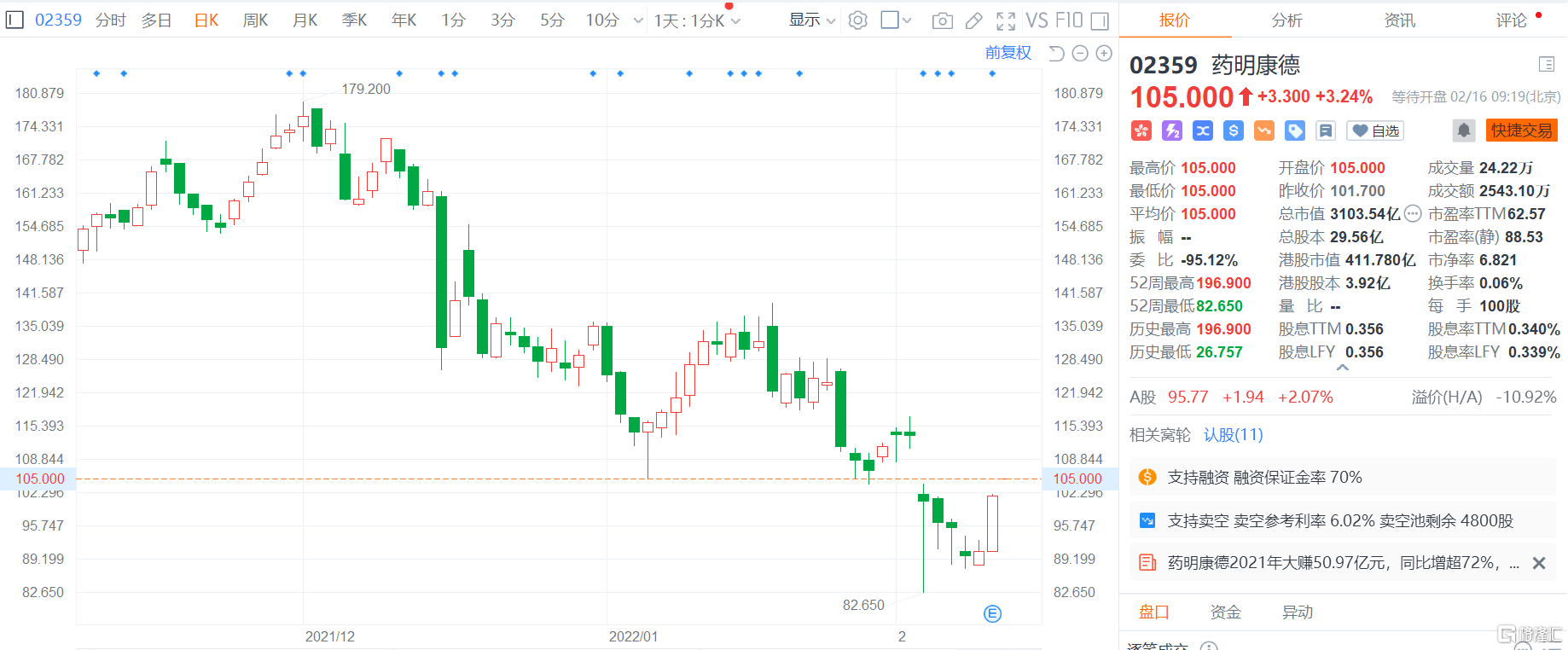Viewport: 1568px width, 650px height.
Task: Click the undo zoom arrow icon
Action: pyautogui.click(x=1056, y=53)
